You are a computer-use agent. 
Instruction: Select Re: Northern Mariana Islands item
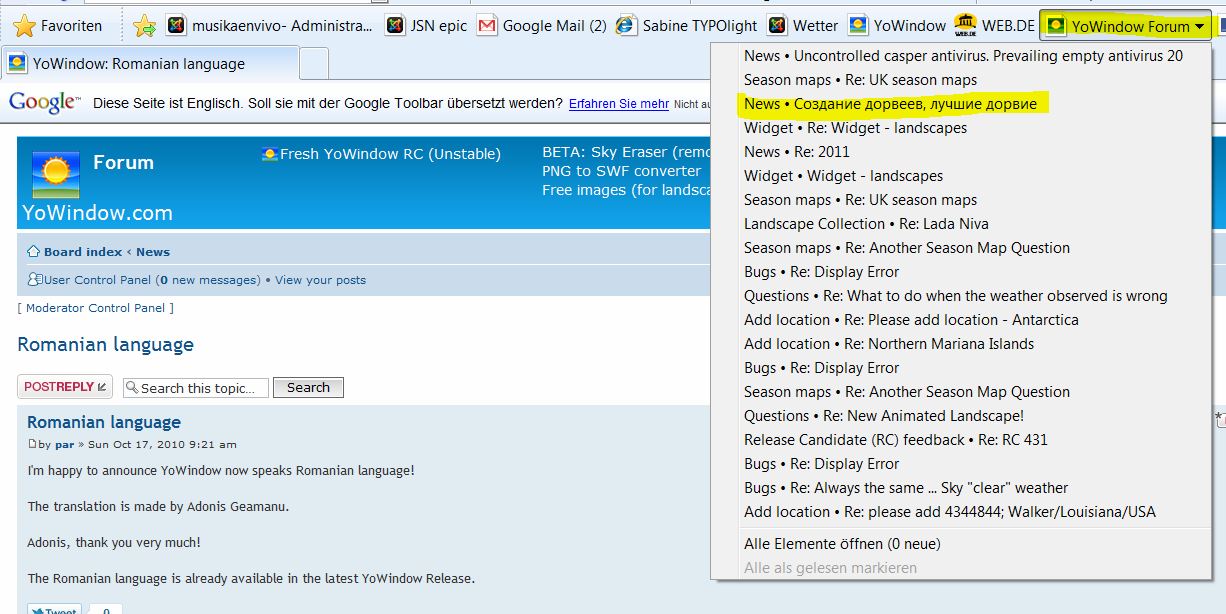pos(889,344)
